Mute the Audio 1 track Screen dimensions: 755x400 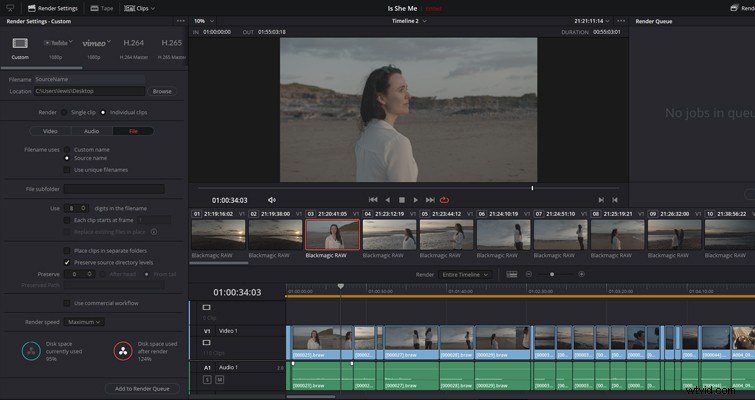click(x=220, y=380)
